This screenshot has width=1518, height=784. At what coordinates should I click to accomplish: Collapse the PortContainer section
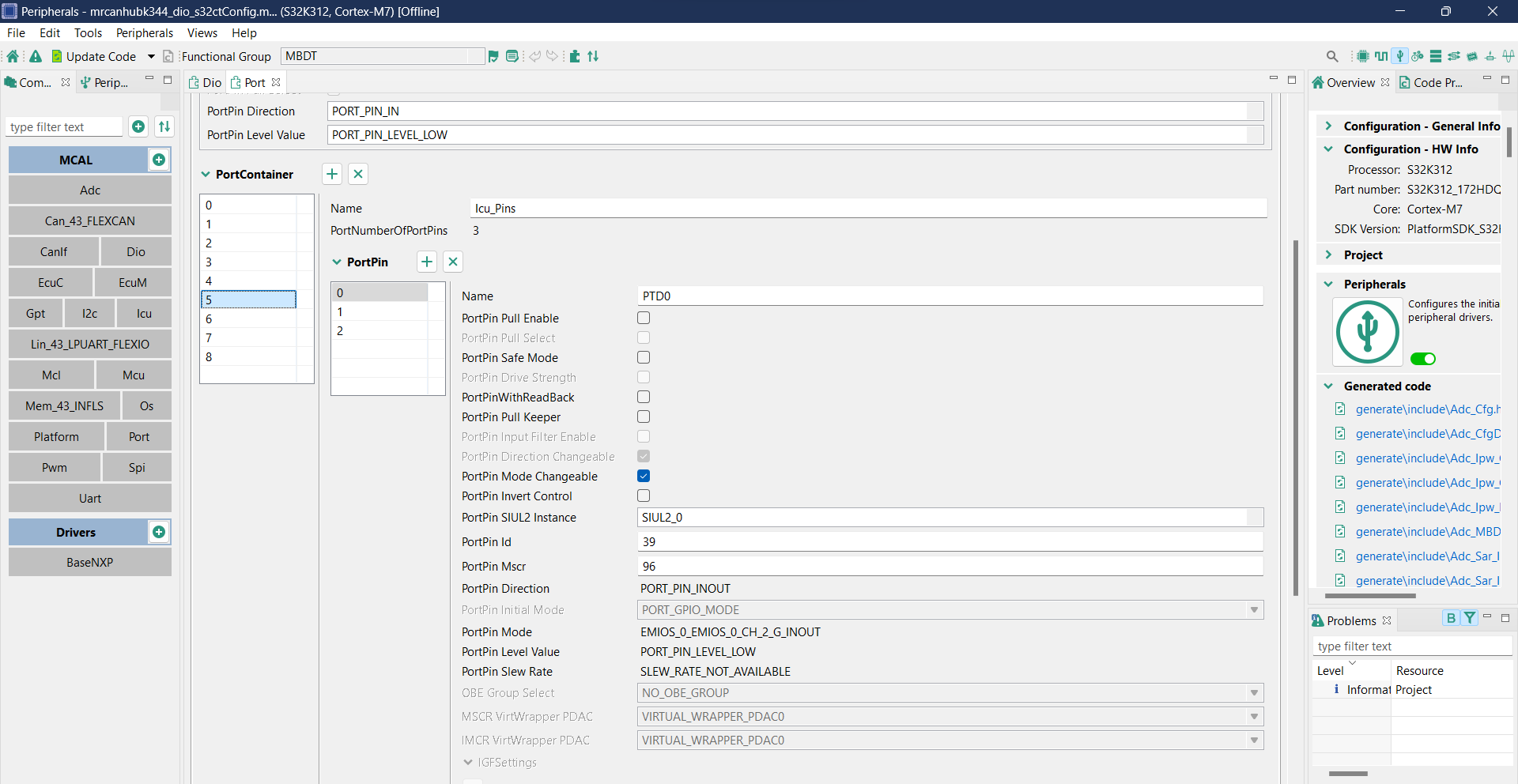[206, 174]
